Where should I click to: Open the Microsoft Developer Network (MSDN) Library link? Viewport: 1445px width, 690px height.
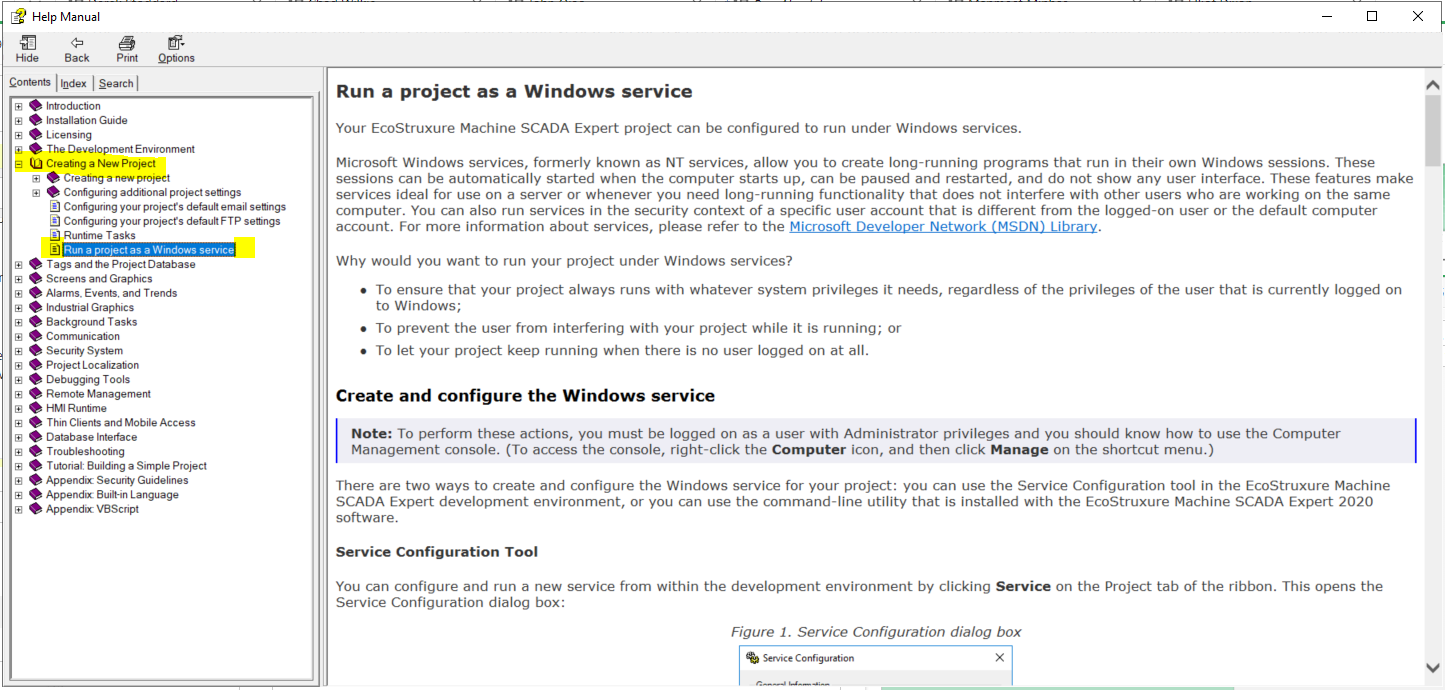tap(944, 226)
